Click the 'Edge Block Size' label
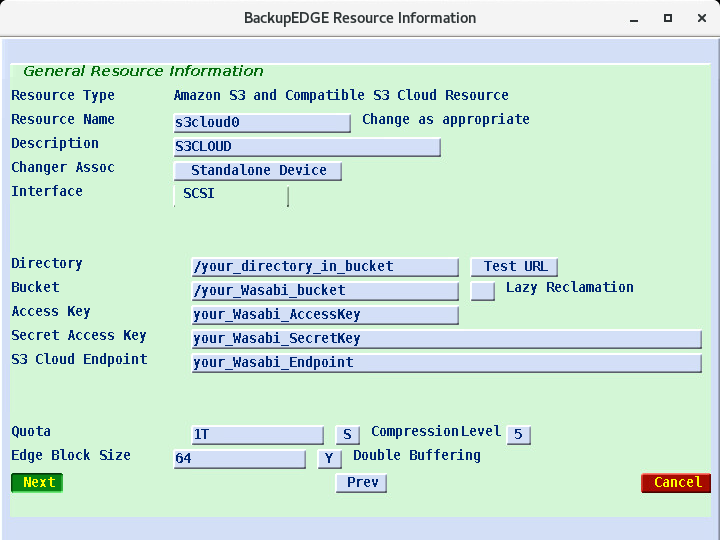This screenshot has width=720, height=540. coord(71,456)
